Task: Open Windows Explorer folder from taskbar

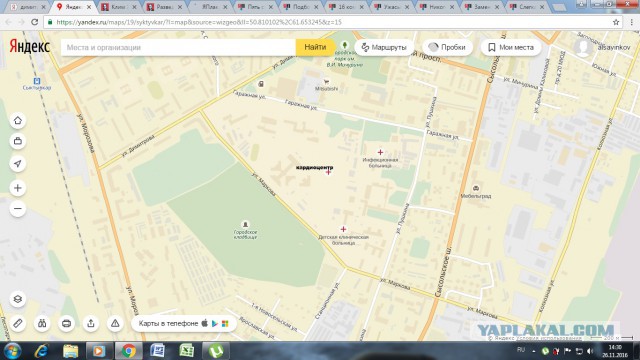Action: (x=71, y=351)
